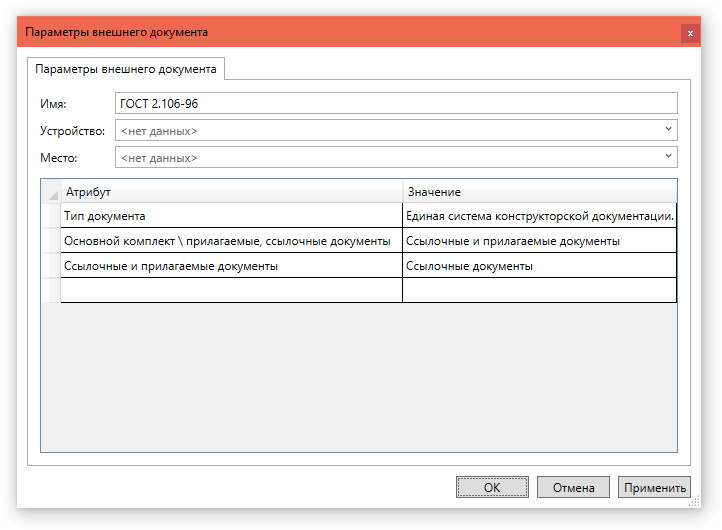Viewport: 722px width, 530px height.
Task: Click the 'Ссылочные документы' value cell
Action: (x=539, y=266)
